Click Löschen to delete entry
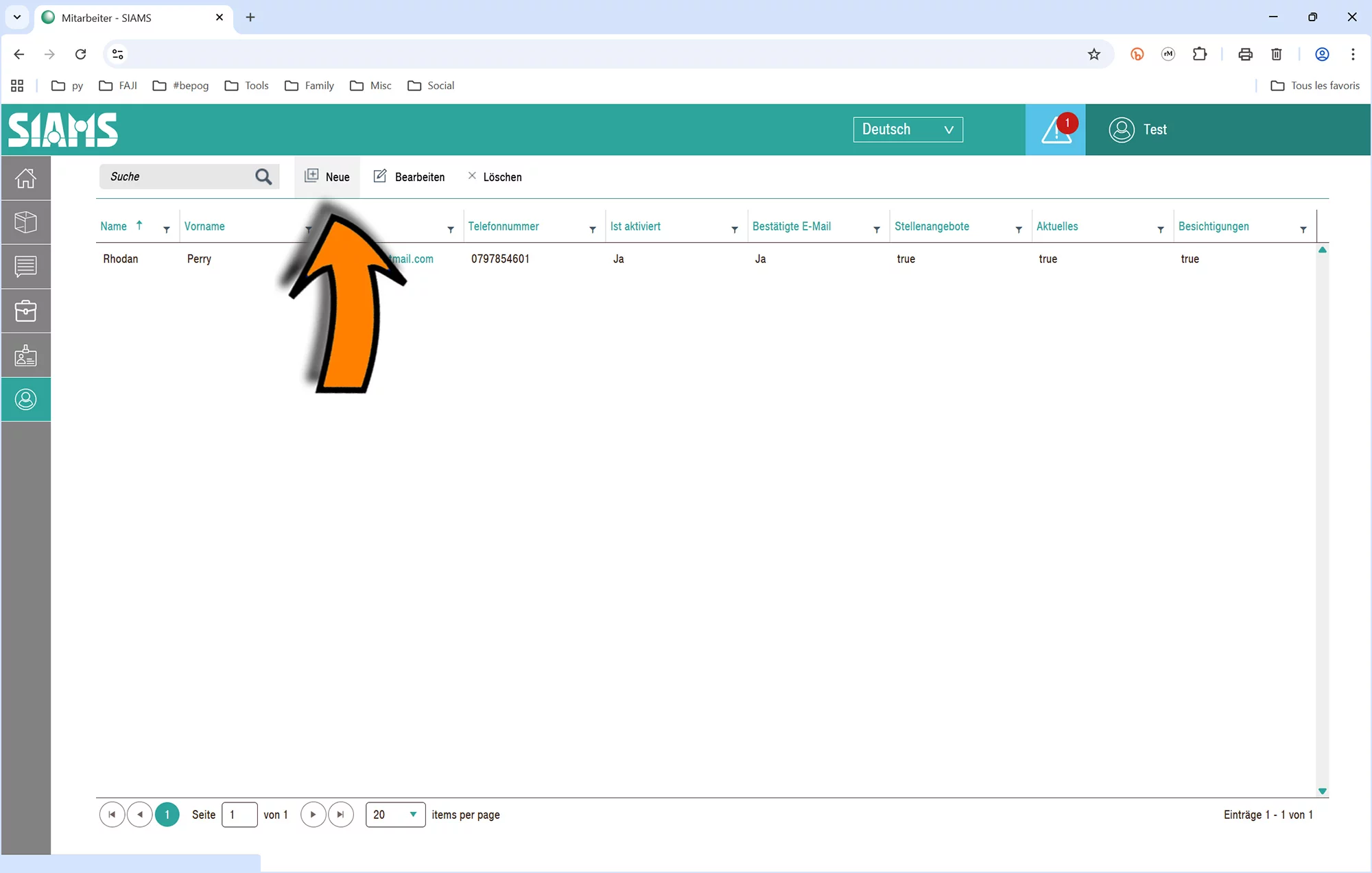This screenshot has height=873, width=1372. click(x=495, y=177)
